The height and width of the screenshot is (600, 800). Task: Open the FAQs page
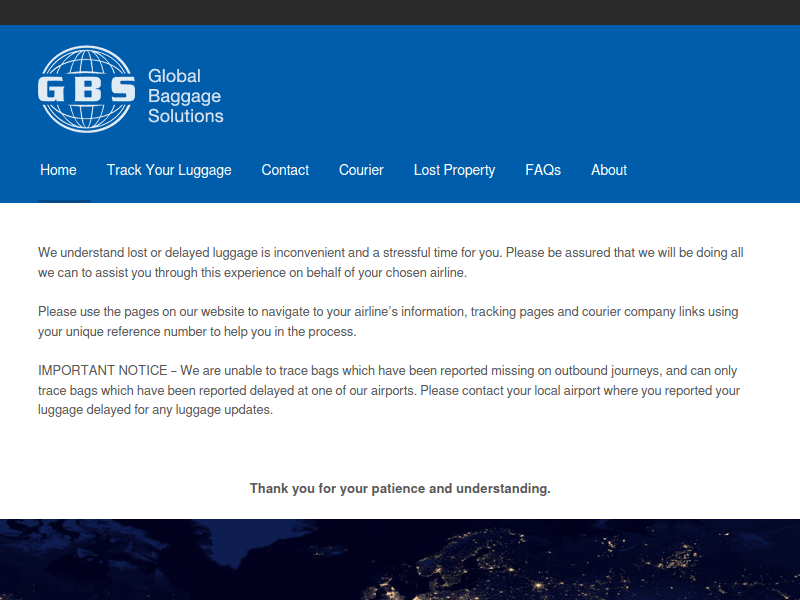[x=543, y=170]
